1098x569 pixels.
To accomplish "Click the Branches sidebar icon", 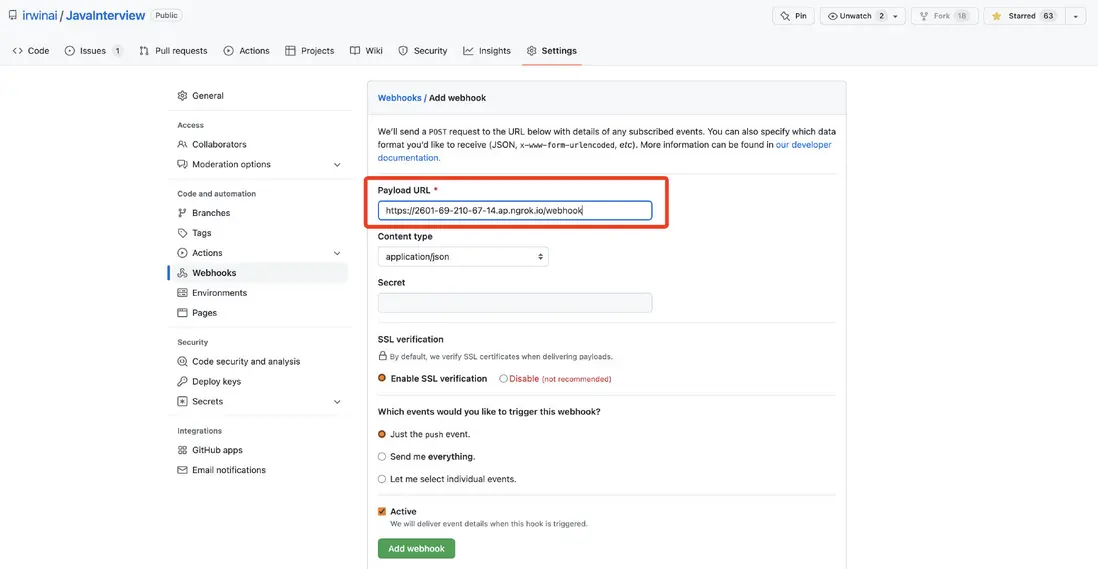I will click(182, 213).
